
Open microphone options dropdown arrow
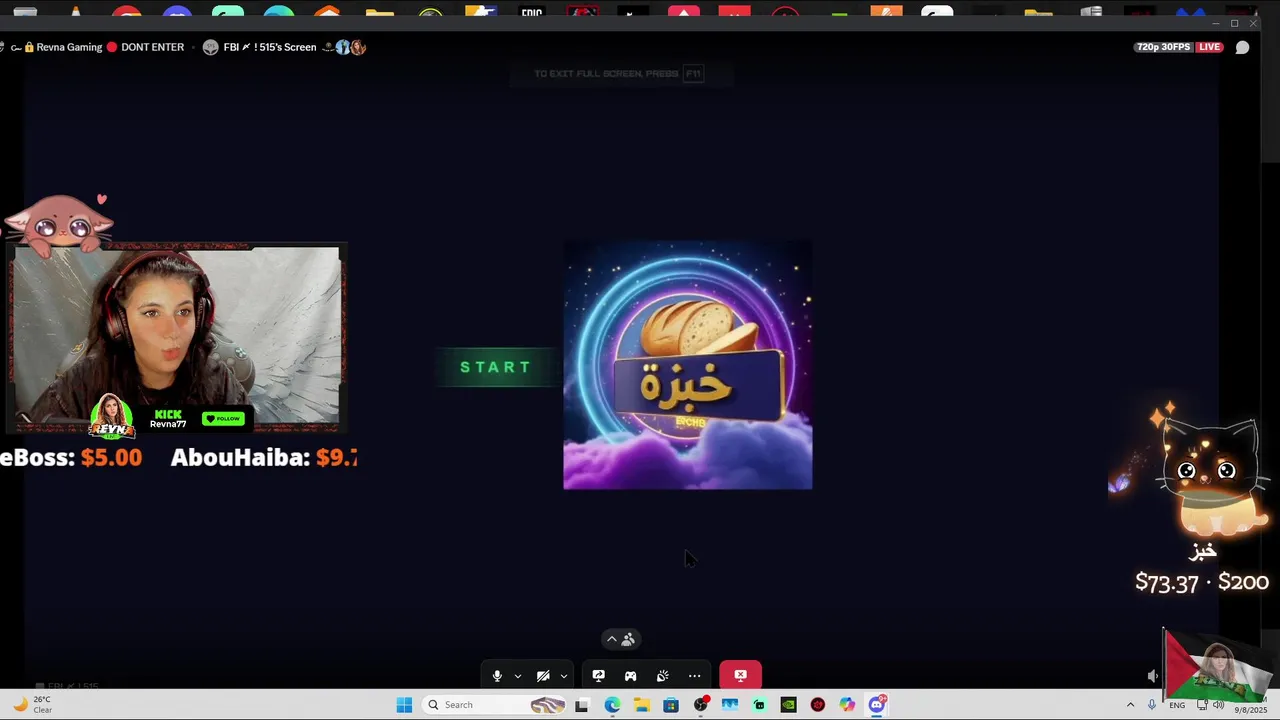click(517, 676)
